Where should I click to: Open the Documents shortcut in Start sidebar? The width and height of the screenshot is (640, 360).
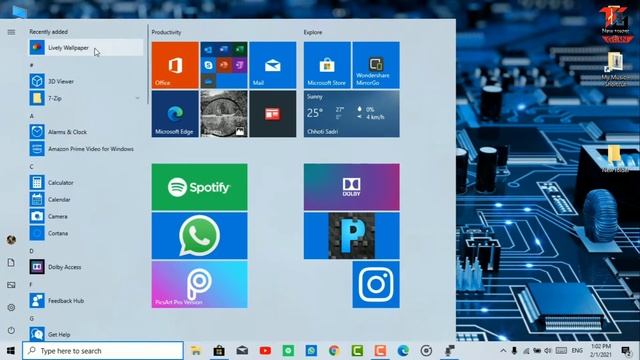11,262
